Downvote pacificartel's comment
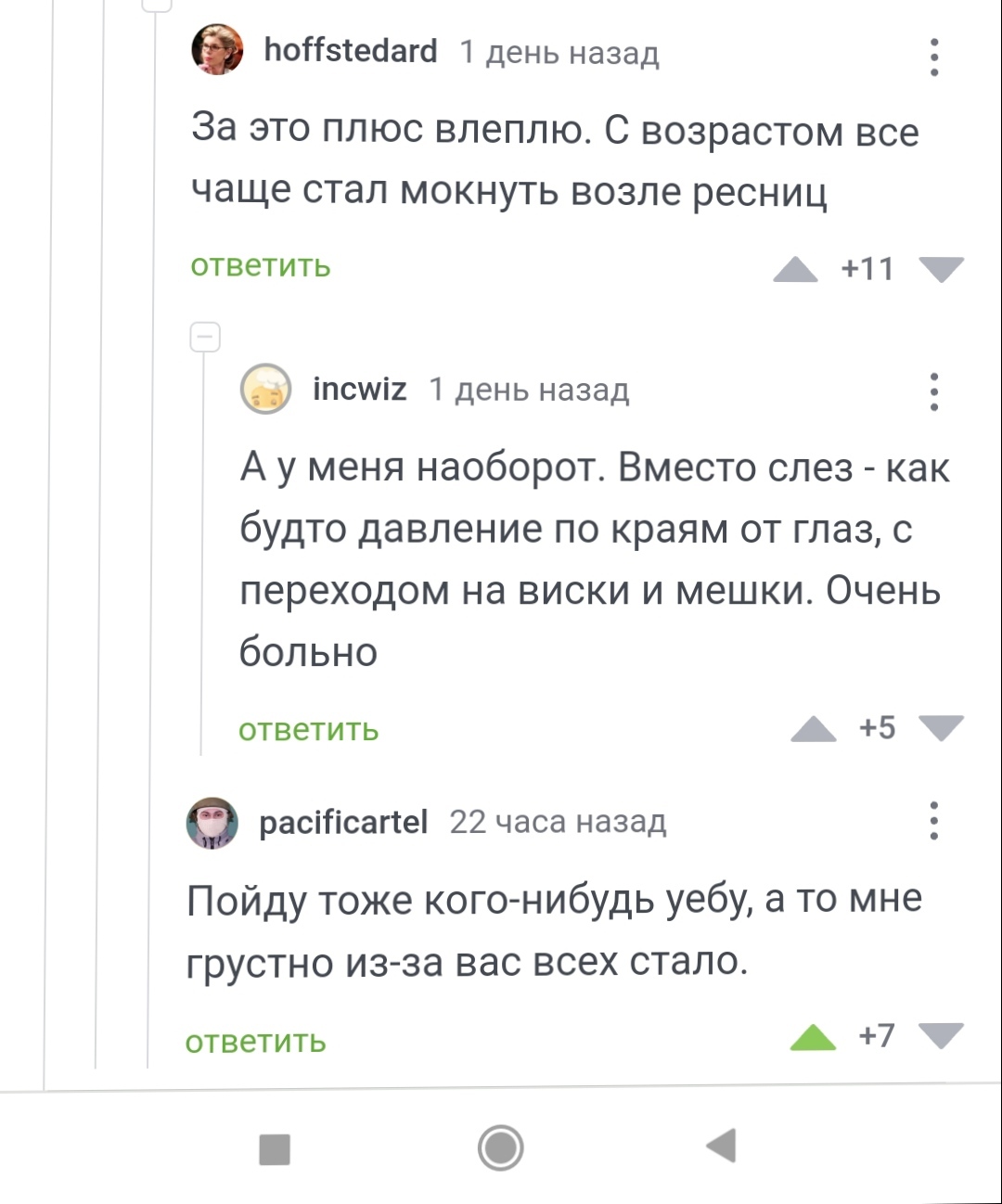Screen dimensions: 1002x1204 tap(941, 1035)
